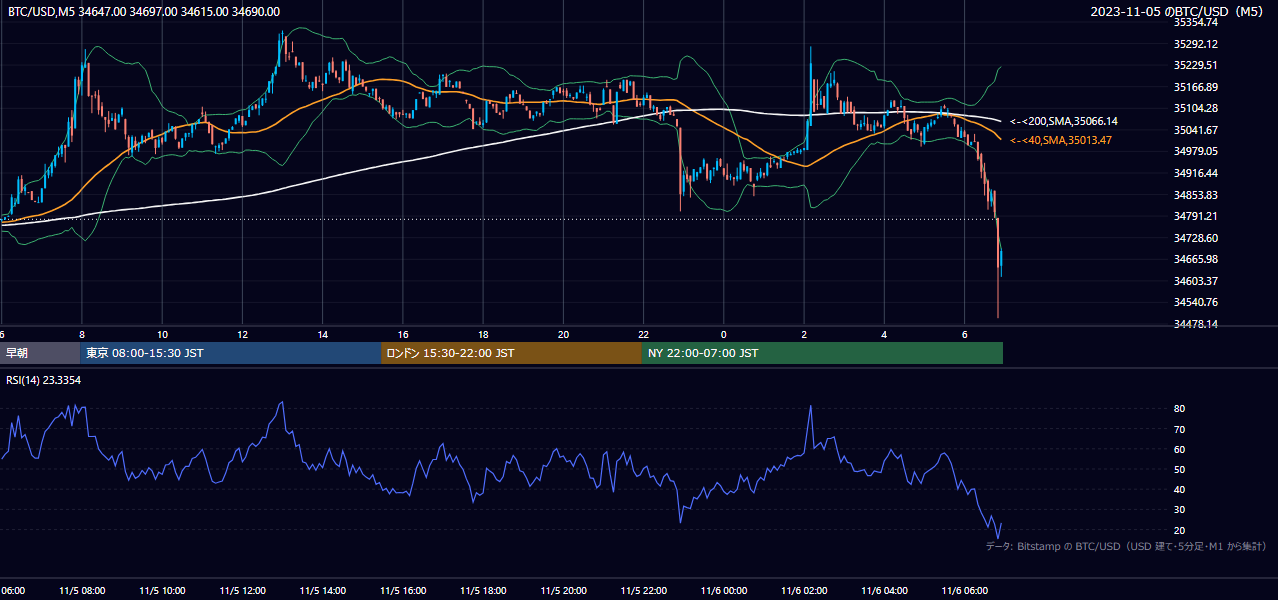The width and height of the screenshot is (1278, 600).
Task: Click price axis value 35229.51
Action: 1195,65
